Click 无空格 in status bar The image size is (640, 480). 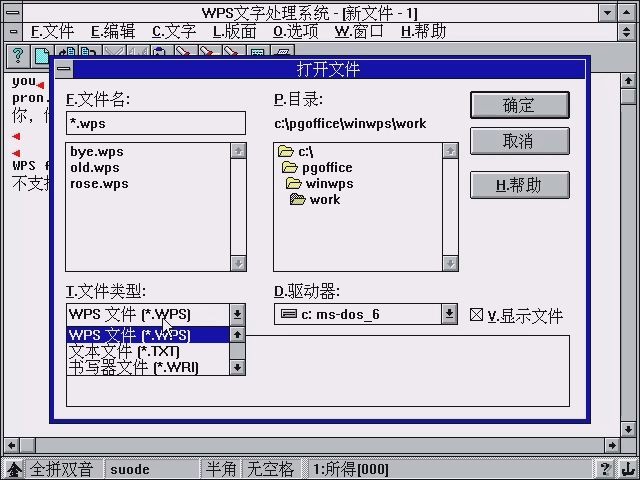coord(271,469)
